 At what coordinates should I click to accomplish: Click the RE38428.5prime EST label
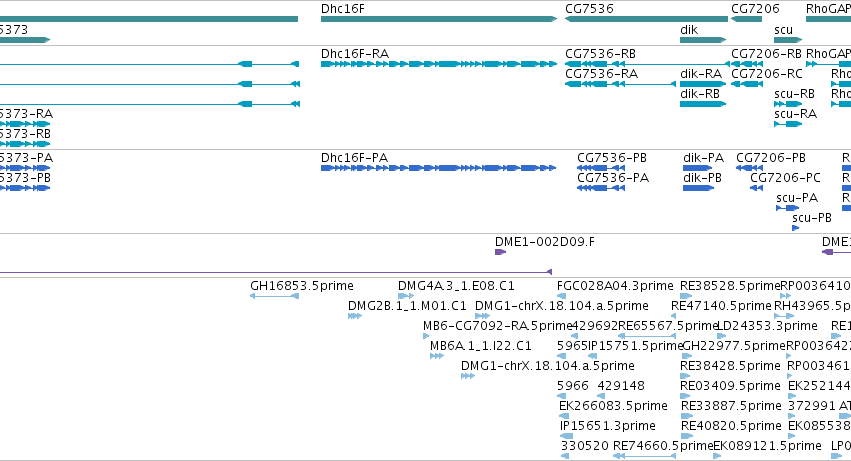pos(730,366)
